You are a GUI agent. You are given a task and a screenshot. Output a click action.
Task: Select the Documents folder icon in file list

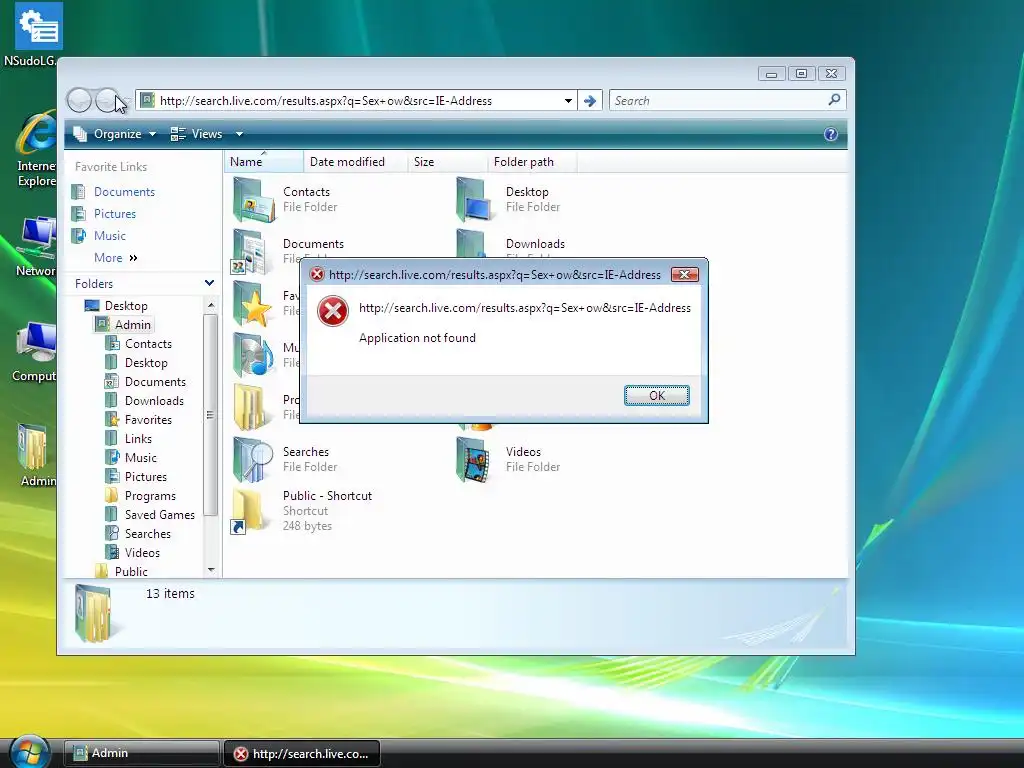(x=250, y=251)
